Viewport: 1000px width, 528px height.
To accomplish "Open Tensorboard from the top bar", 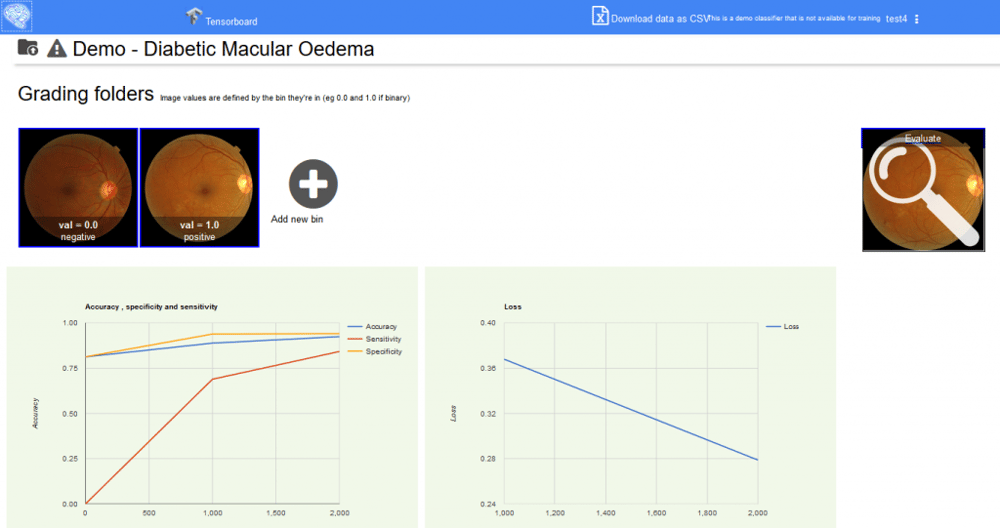I will (x=194, y=17).
